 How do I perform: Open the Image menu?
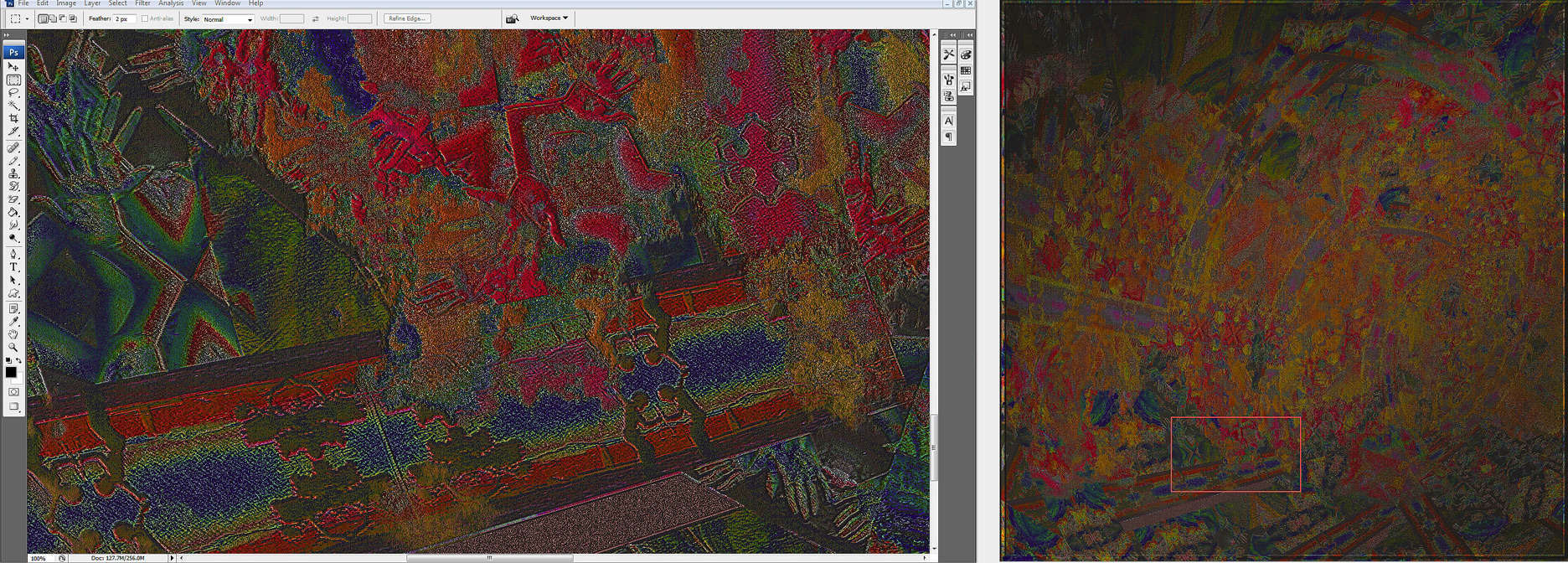tap(66, 3)
